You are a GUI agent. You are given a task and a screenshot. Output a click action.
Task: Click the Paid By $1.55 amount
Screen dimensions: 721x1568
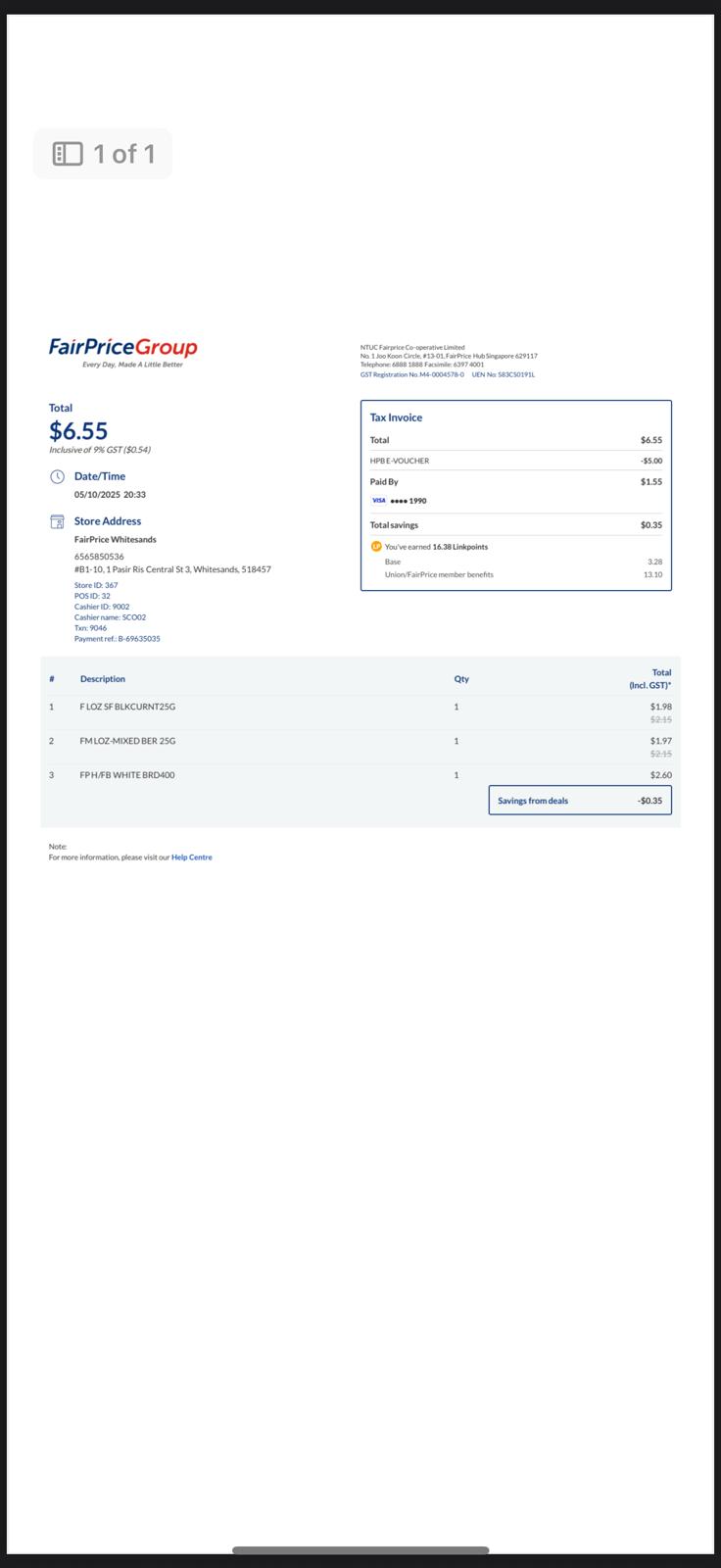point(651,482)
